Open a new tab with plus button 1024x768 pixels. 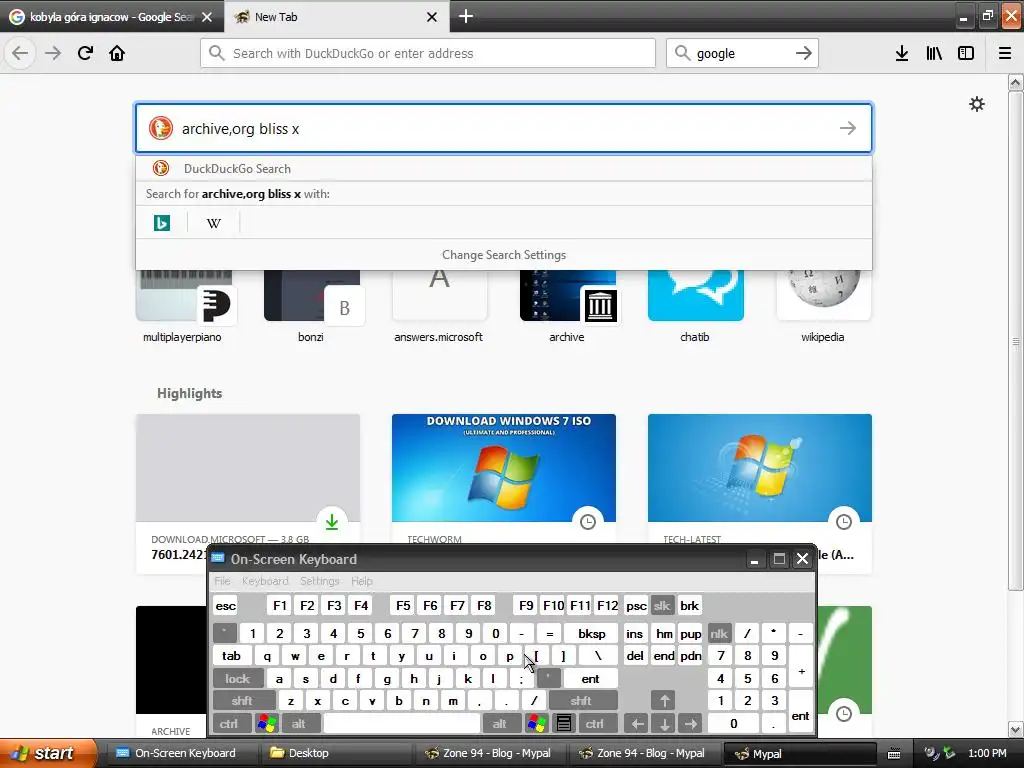click(466, 16)
